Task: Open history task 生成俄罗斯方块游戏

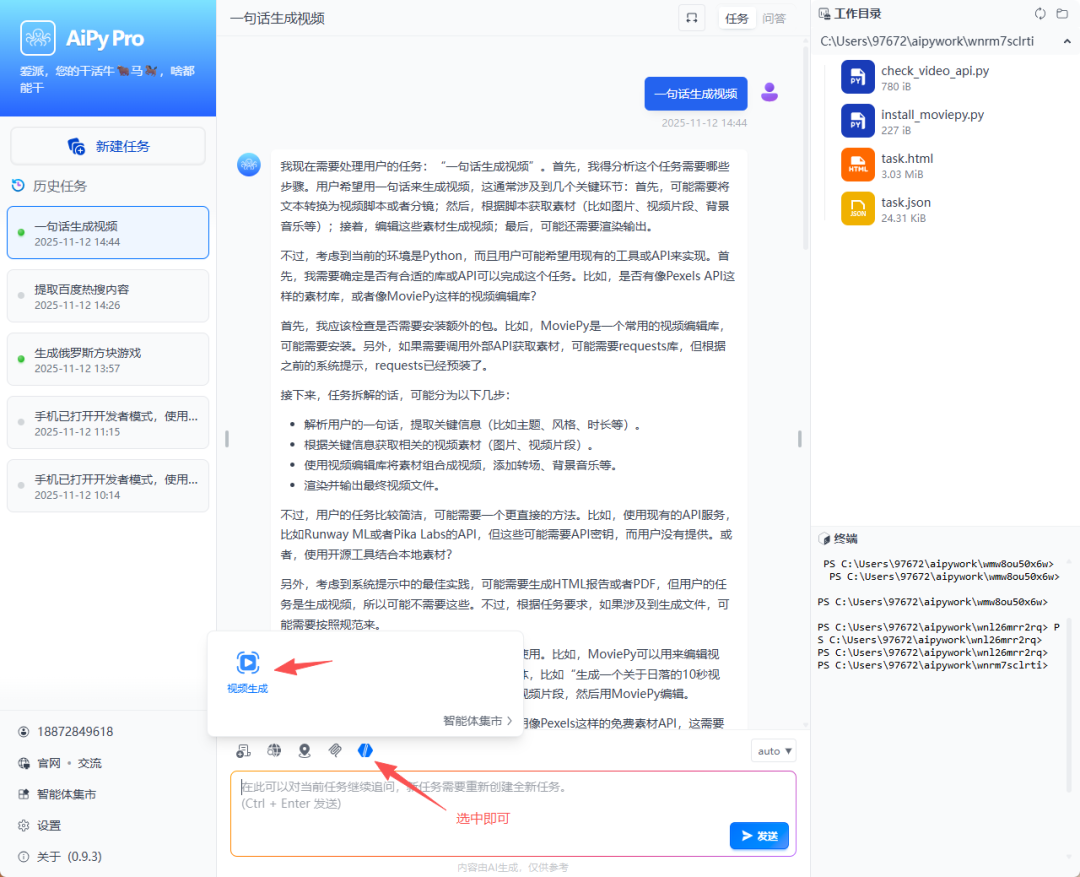Action: (108, 360)
